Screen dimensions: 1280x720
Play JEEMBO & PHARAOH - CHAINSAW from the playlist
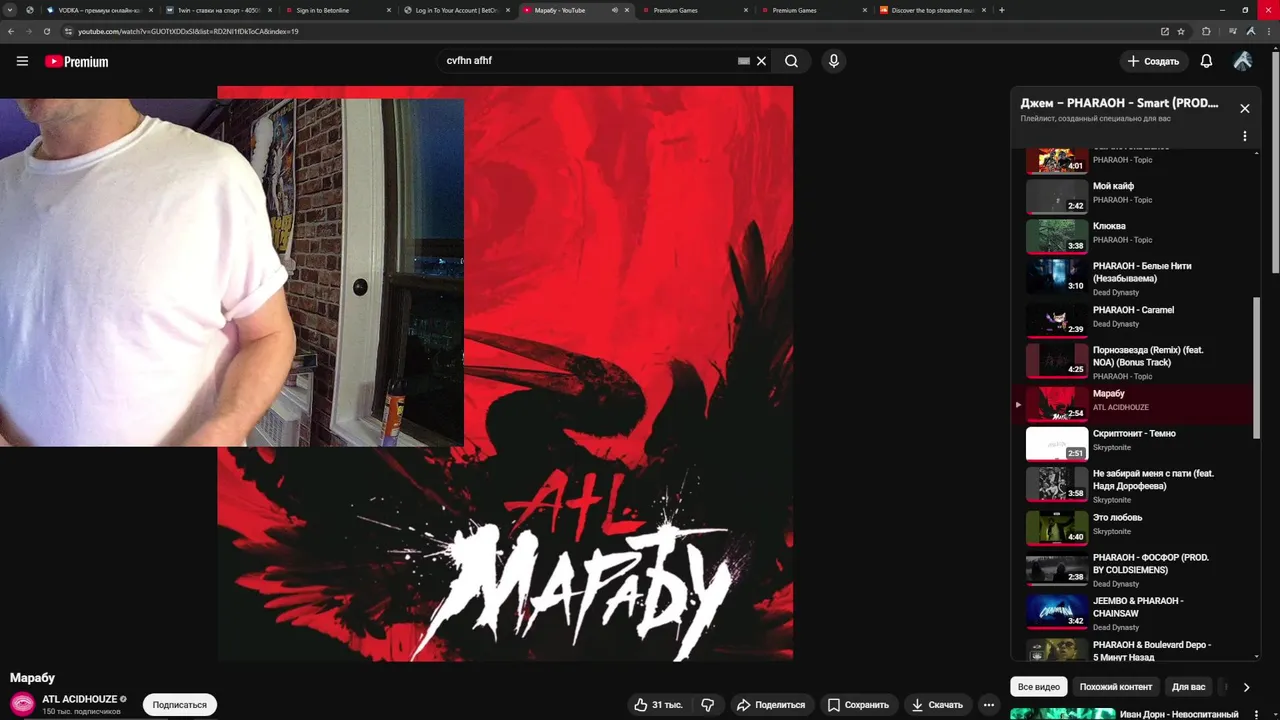(x=1138, y=612)
